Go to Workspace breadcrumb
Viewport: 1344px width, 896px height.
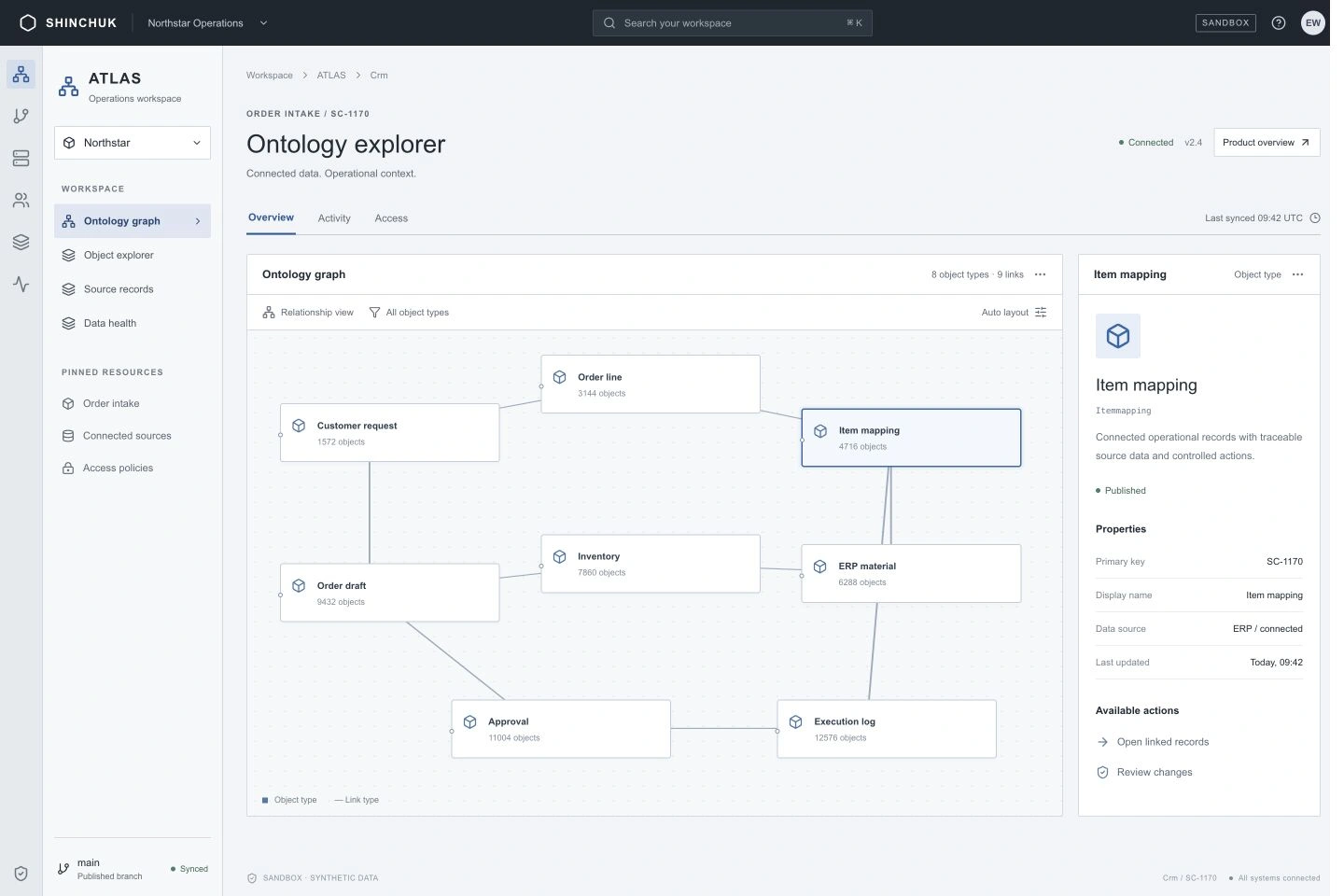(270, 76)
